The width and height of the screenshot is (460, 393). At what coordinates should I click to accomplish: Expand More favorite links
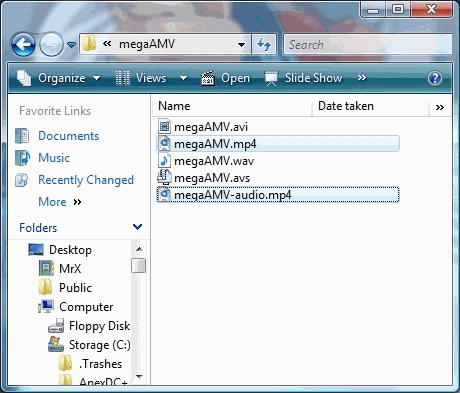[60, 202]
